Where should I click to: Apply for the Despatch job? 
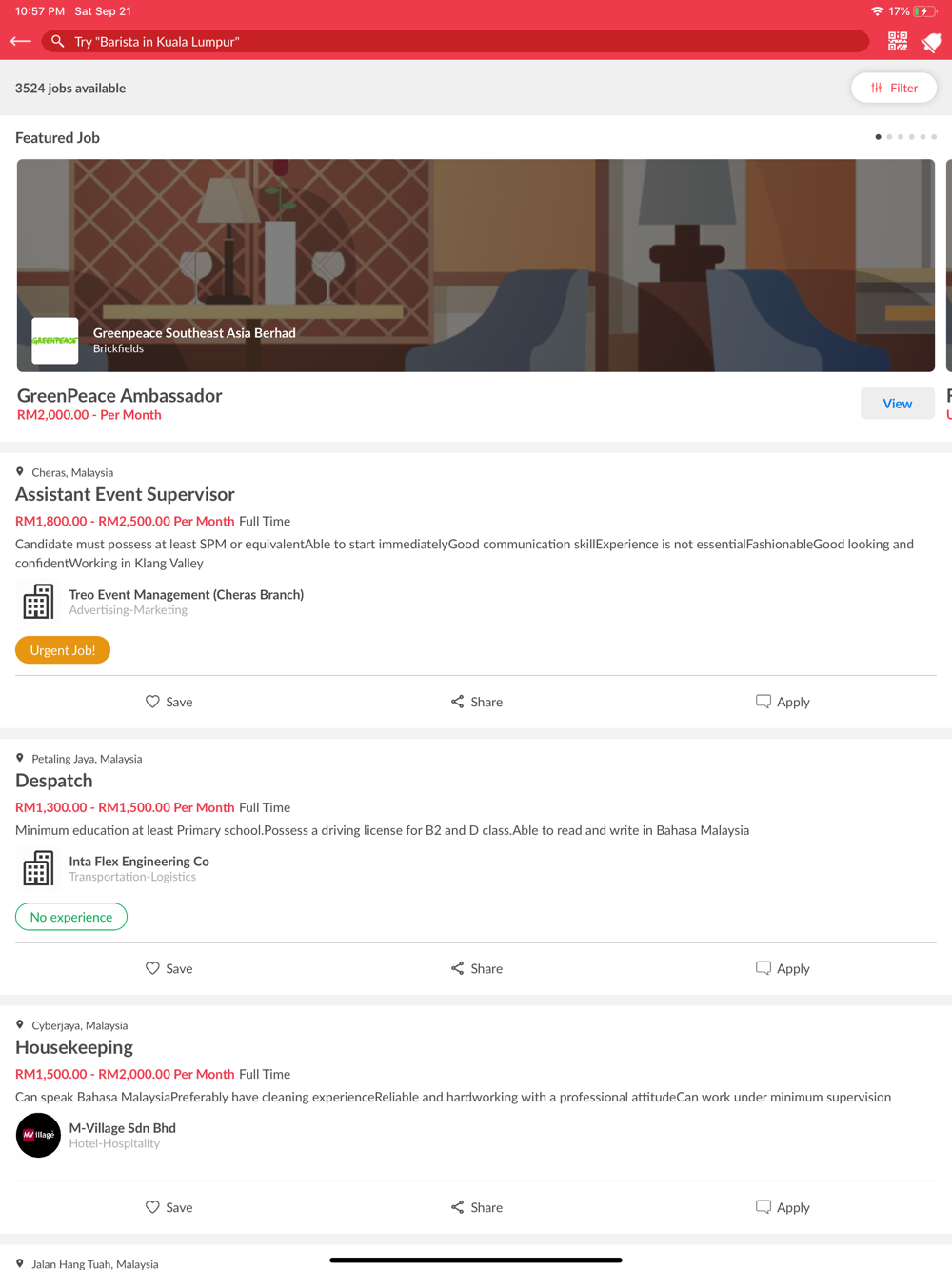tap(783, 968)
